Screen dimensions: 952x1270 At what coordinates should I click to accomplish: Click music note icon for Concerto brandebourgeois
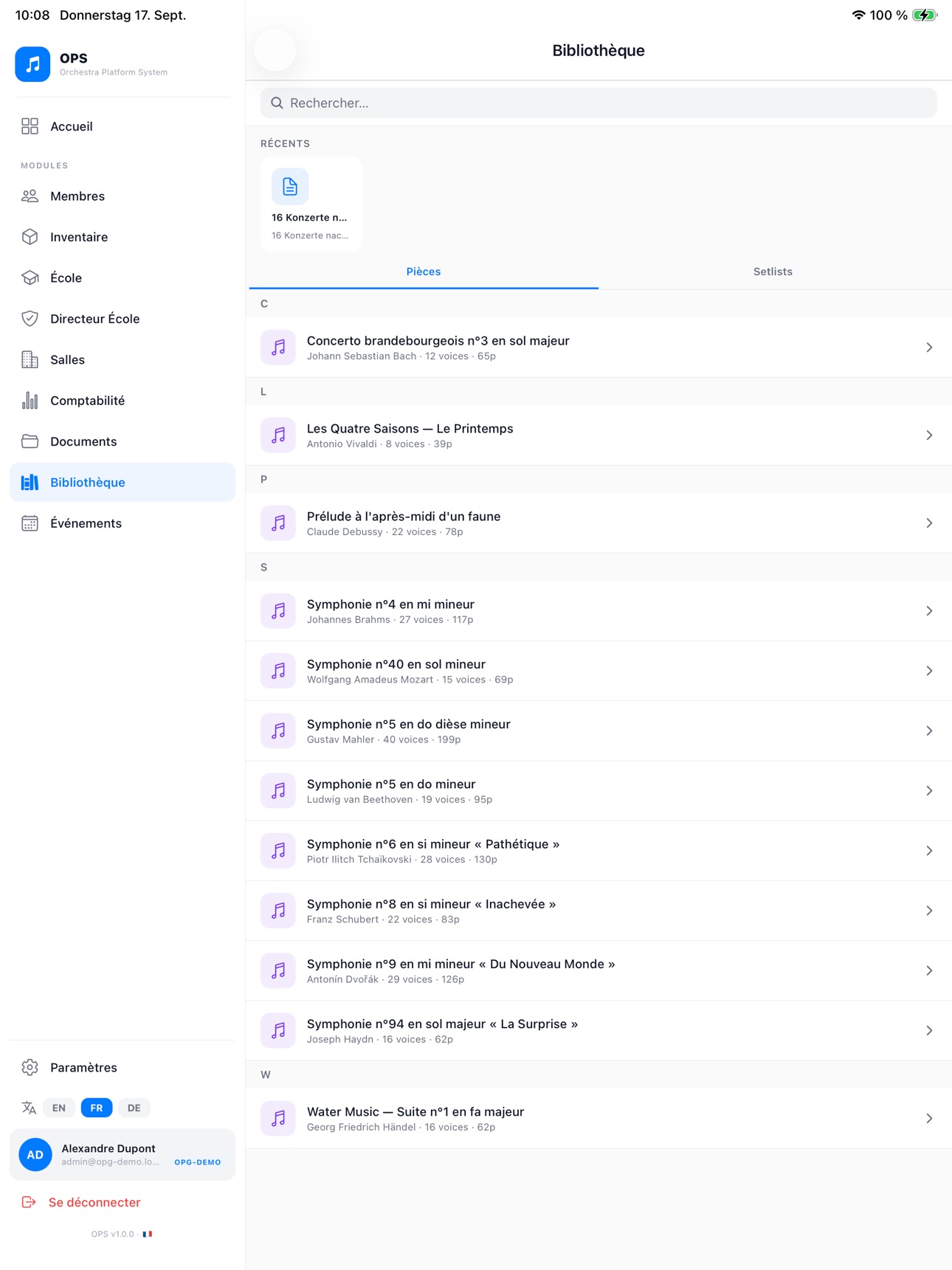click(278, 348)
